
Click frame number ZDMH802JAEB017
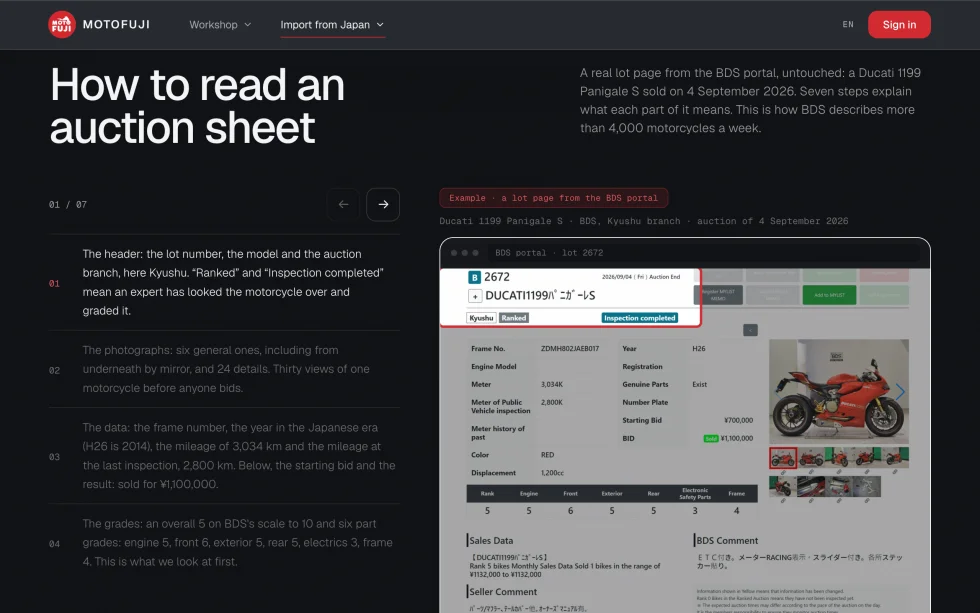(x=569, y=349)
